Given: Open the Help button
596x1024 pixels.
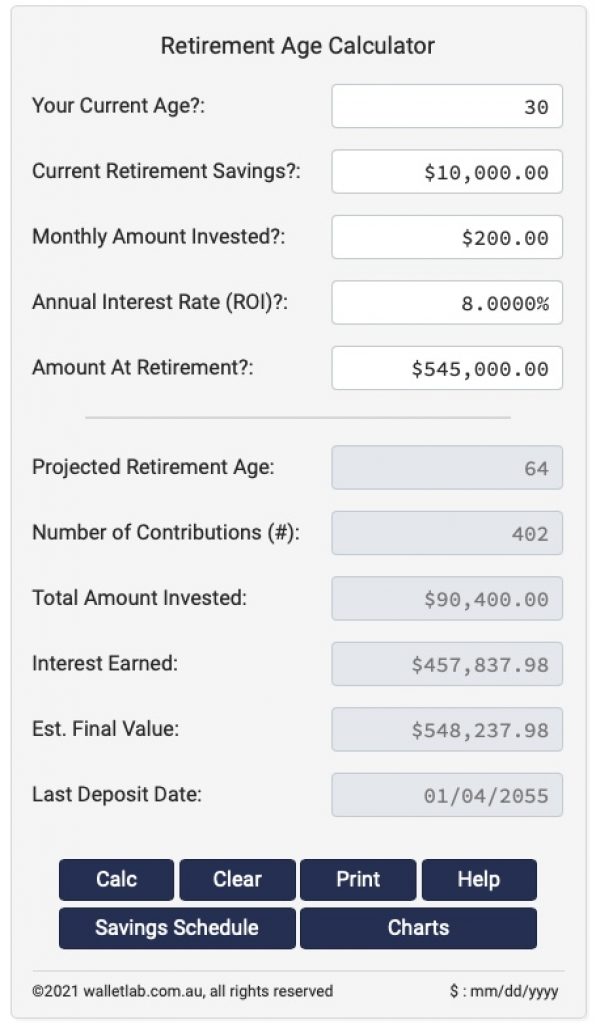Looking at the screenshot, I should point(479,879).
